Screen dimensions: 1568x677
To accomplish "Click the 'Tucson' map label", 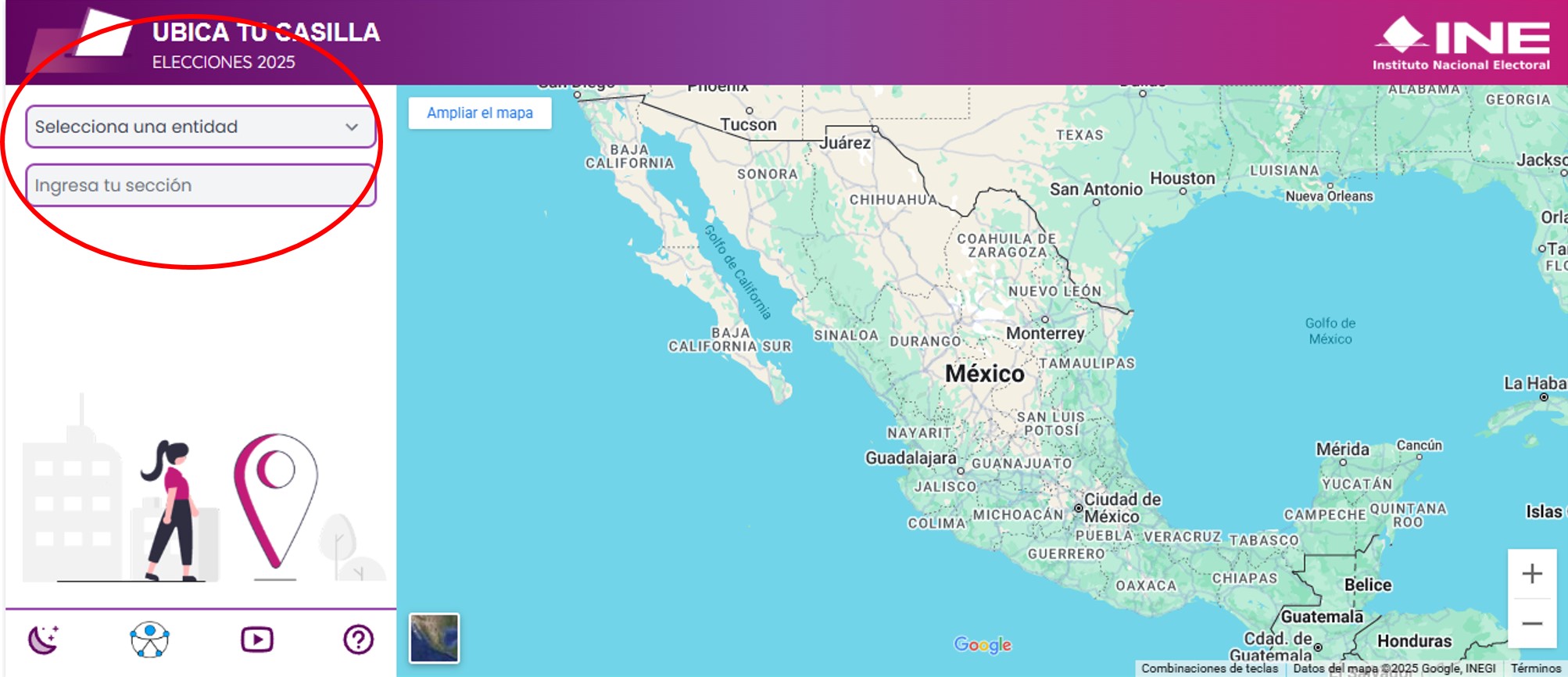I will coord(749,125).
